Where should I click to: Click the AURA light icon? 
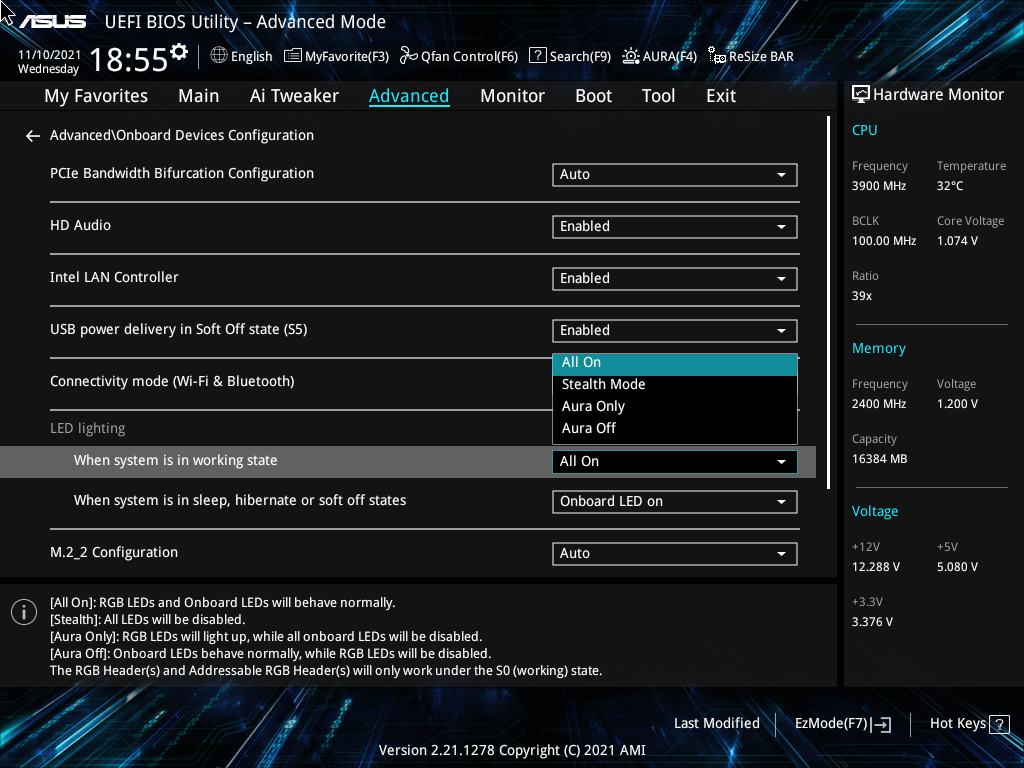click(x=631, y=56)
